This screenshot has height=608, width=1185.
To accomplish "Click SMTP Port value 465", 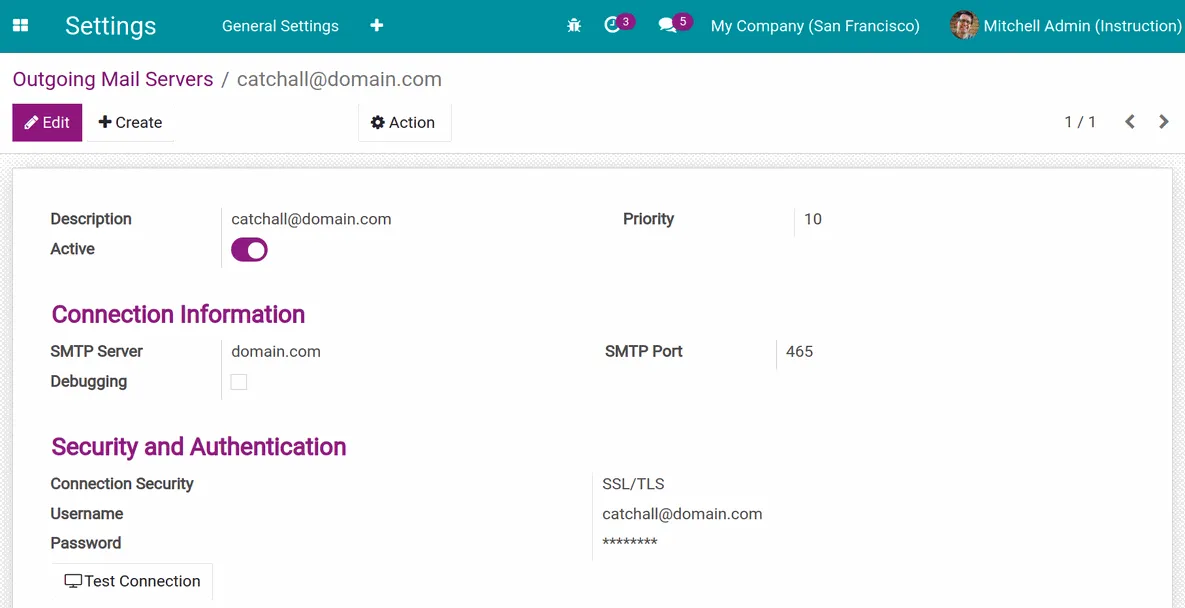I will pyautogui.click(x=800, y=351).
